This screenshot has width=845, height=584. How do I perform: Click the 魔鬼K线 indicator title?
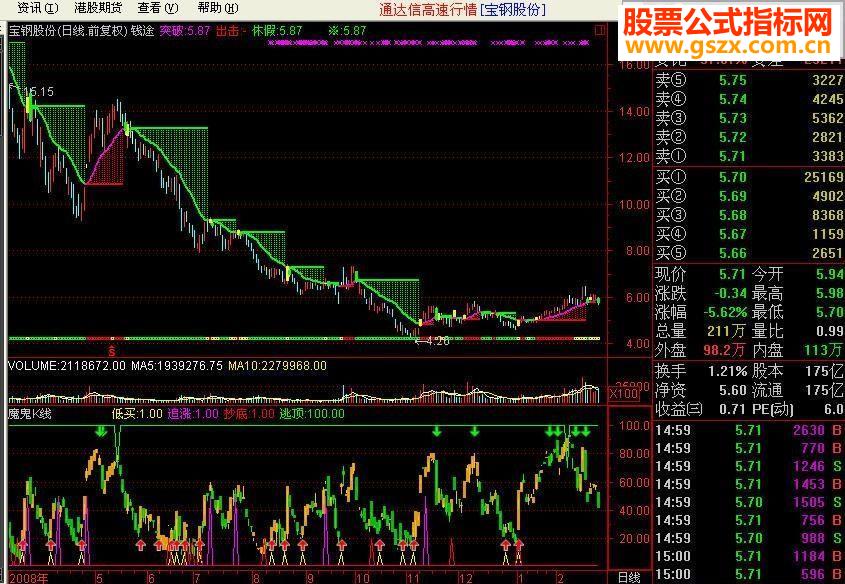click(30, 414)
